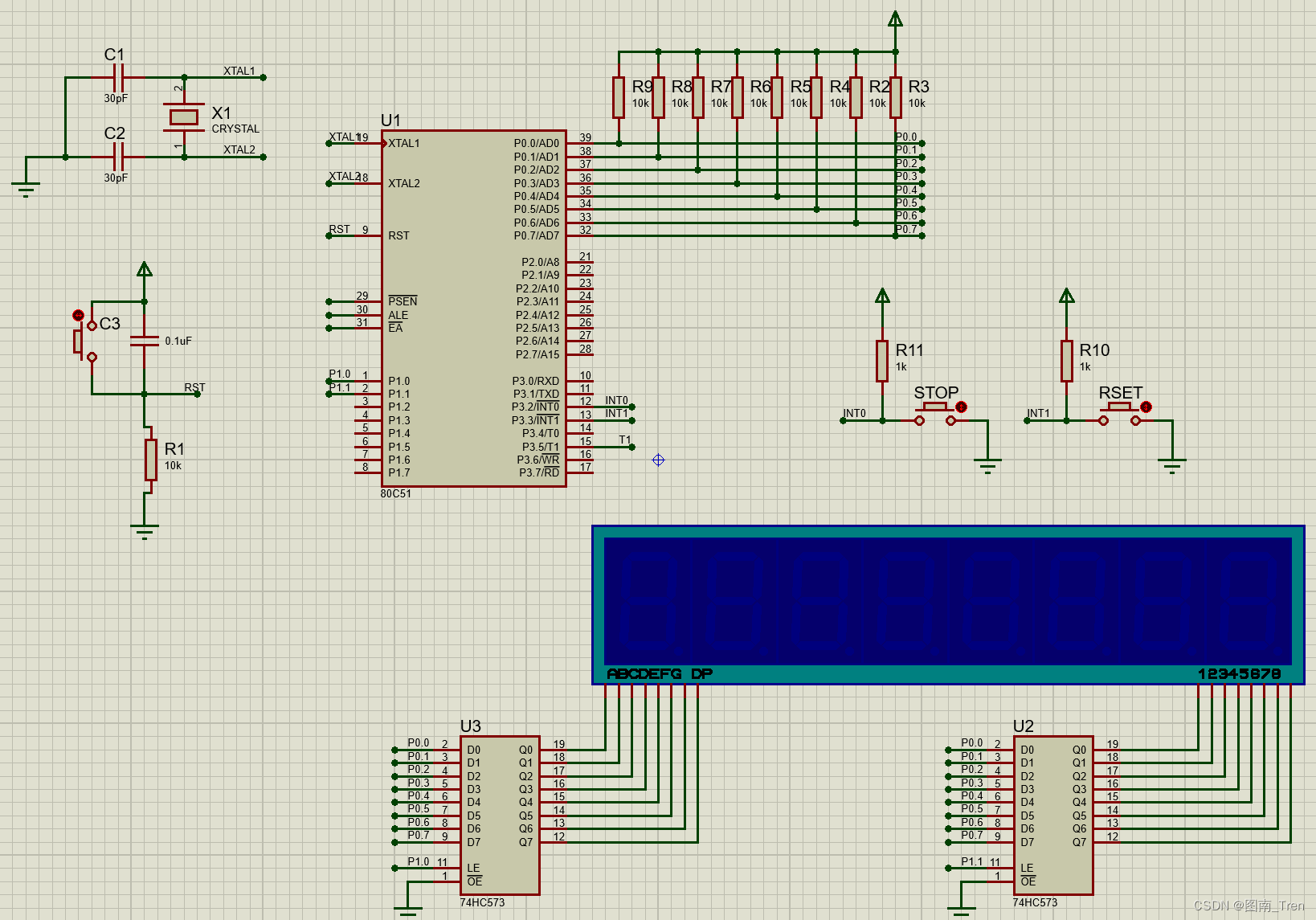This screenshot has width=1316, height=920.
Task: Click the RST net label near C3
Action: [x=194, y=387]
